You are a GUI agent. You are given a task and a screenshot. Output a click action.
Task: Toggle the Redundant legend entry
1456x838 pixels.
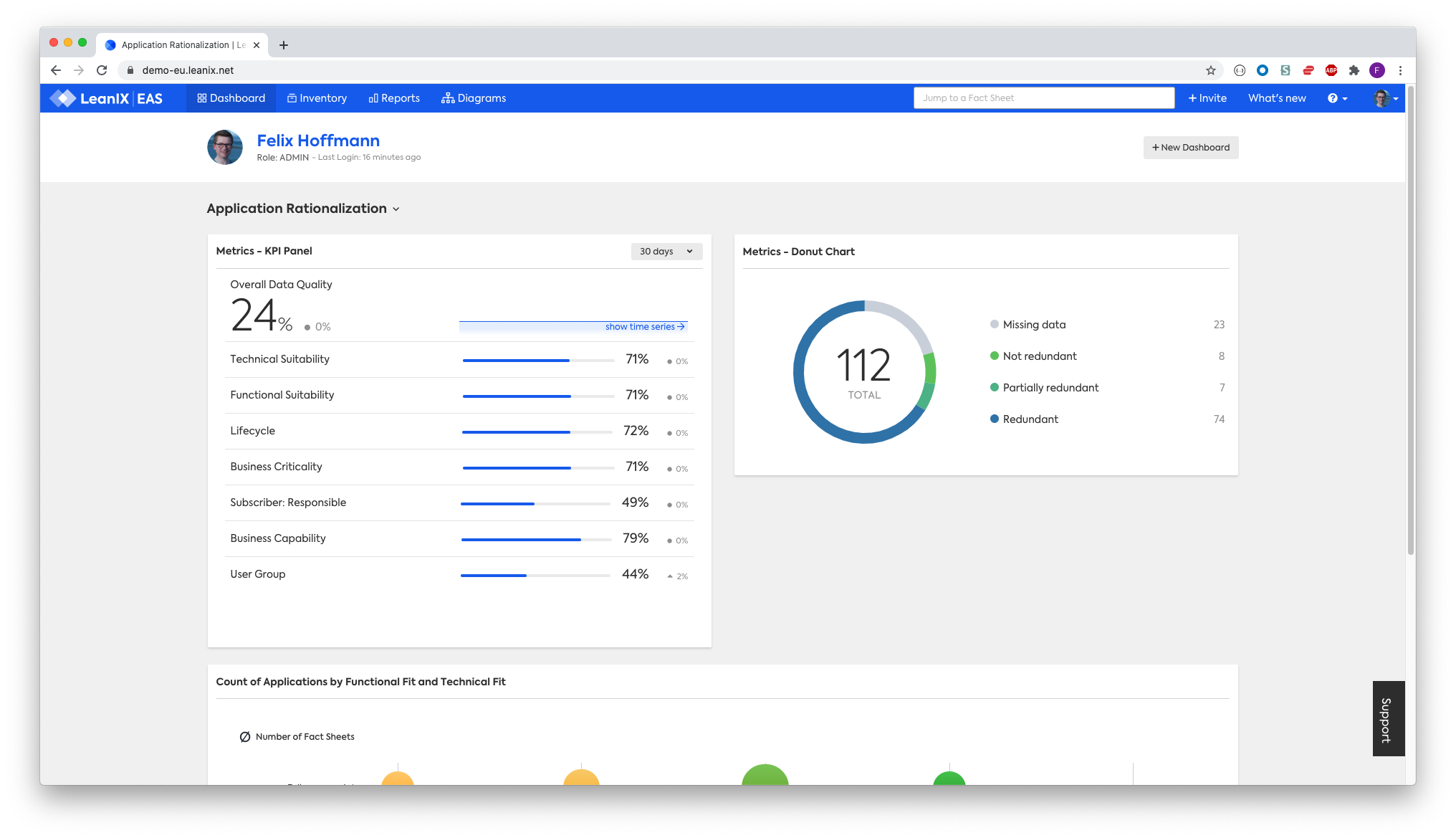click(1030, 419)
